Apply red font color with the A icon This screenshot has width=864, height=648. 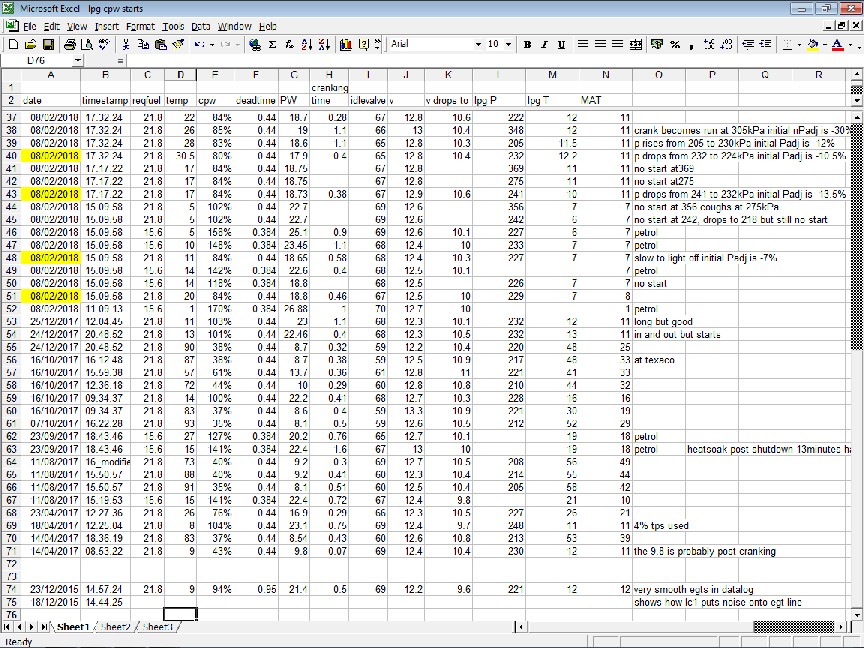[x=837, y=45]
